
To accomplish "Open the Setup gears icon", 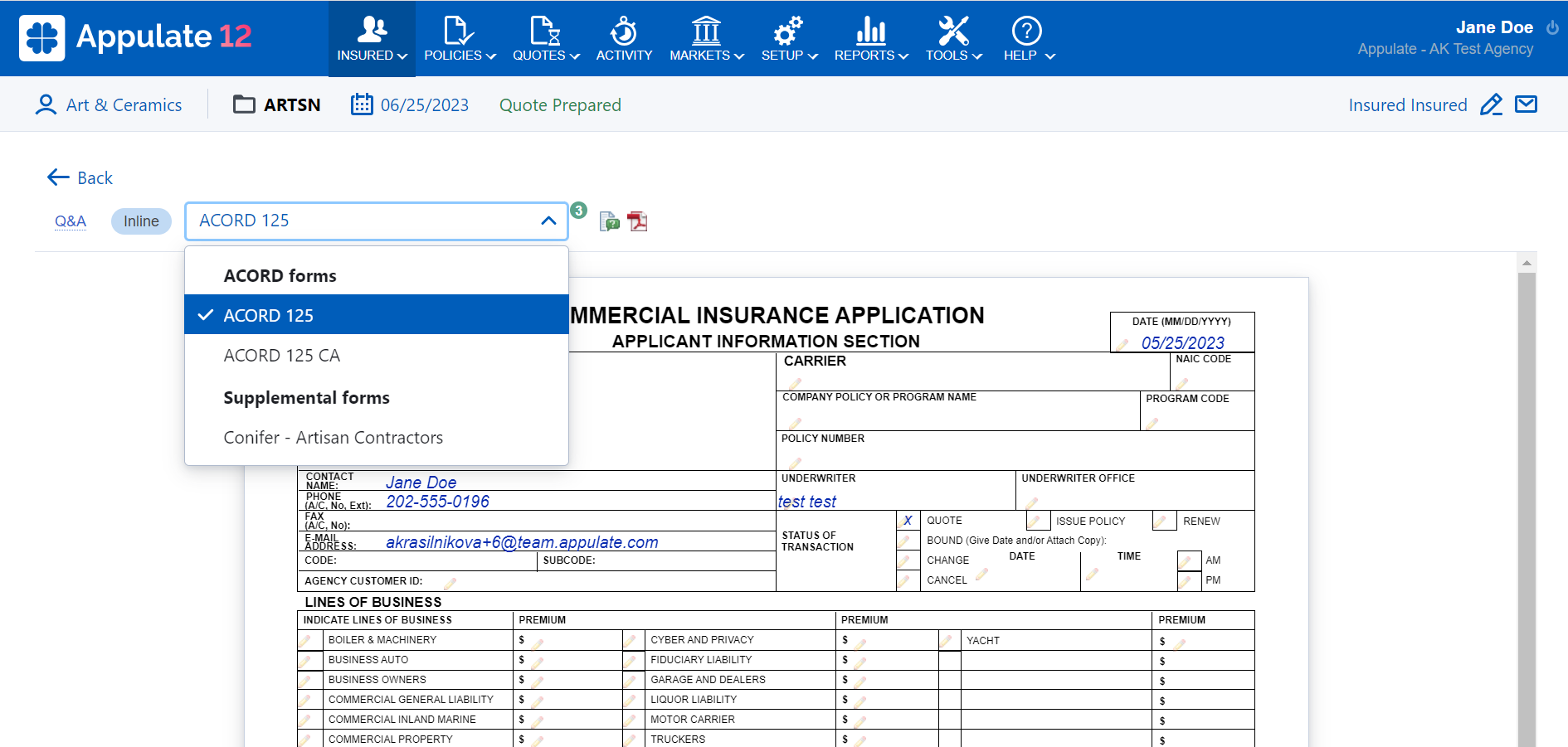I will 788,31.
